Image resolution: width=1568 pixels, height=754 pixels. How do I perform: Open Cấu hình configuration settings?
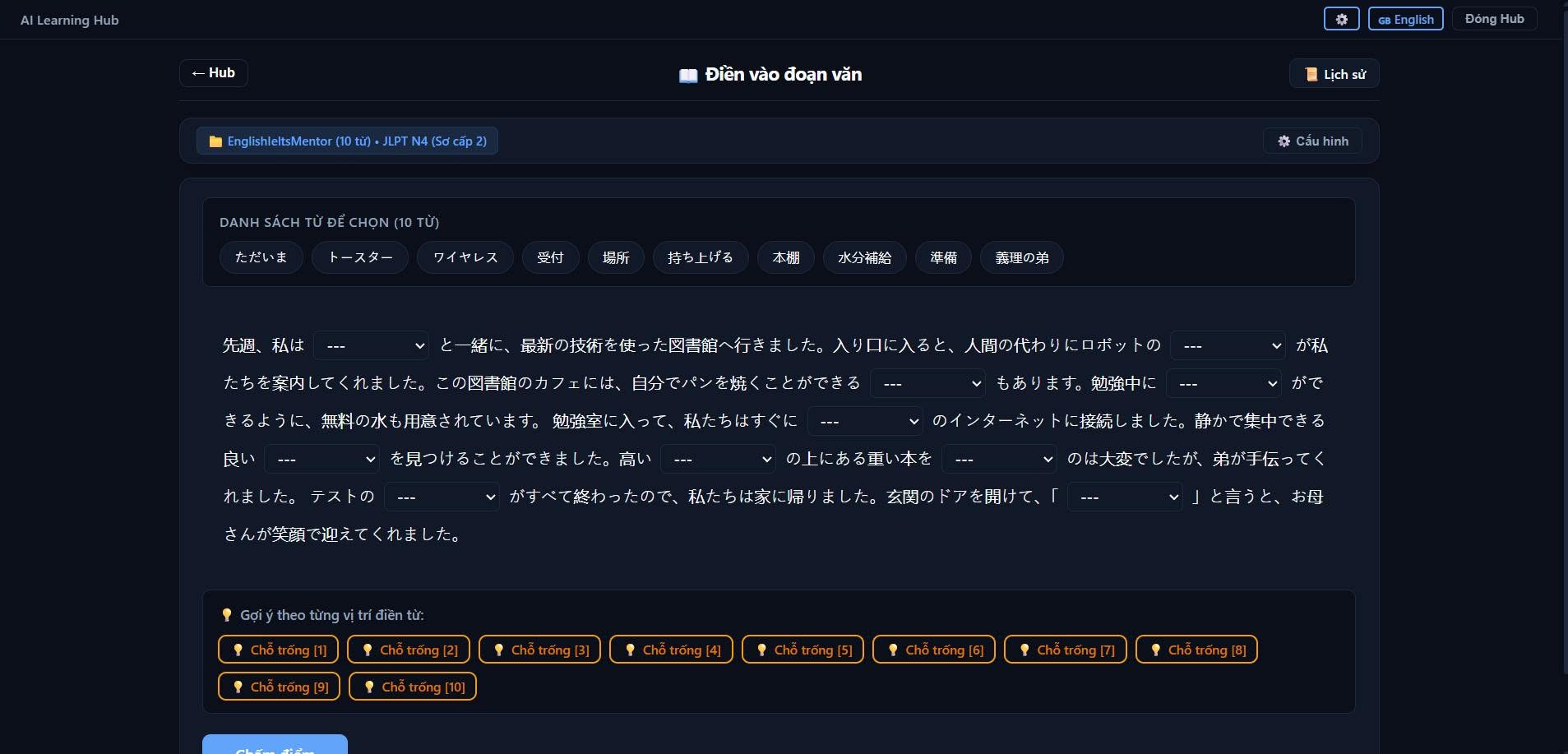click(x=1312, y=141)
